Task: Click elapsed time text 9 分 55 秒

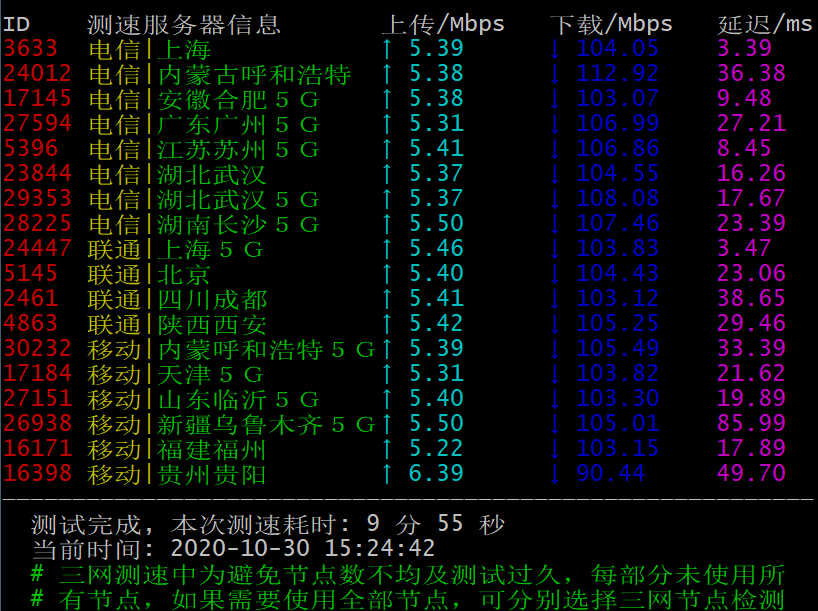Action: click(436, 524)
